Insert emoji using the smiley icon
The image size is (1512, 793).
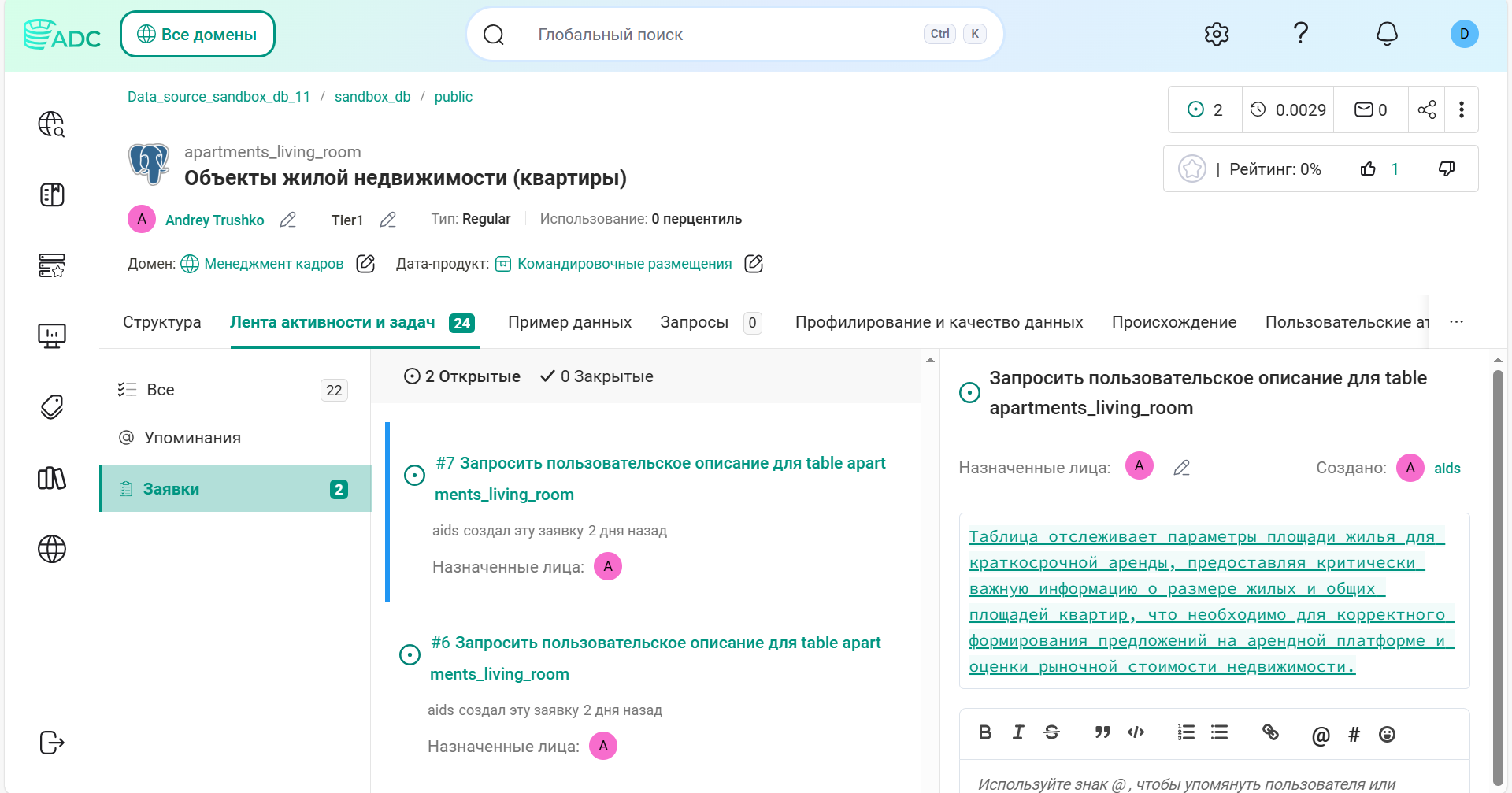coord(1387,734)
